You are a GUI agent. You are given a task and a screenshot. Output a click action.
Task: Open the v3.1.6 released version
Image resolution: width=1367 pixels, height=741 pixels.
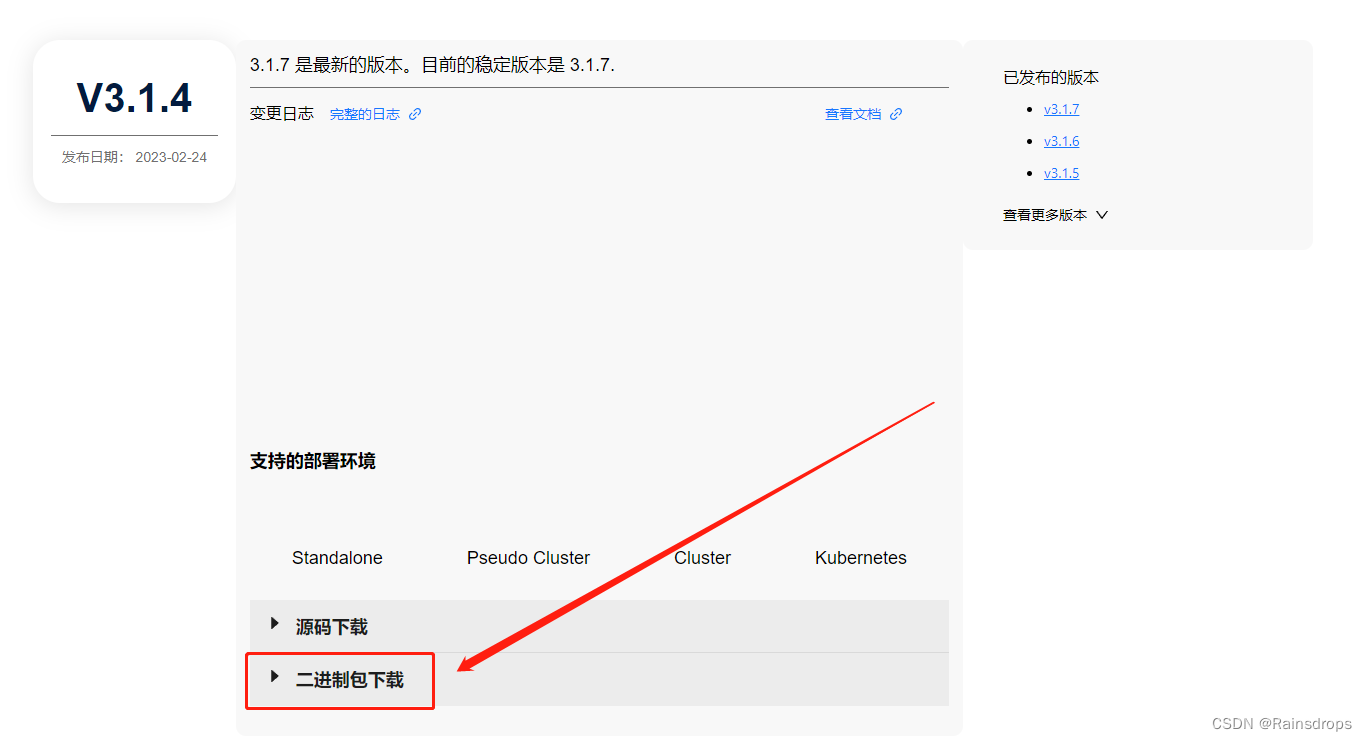click(x=1061, y=141)
